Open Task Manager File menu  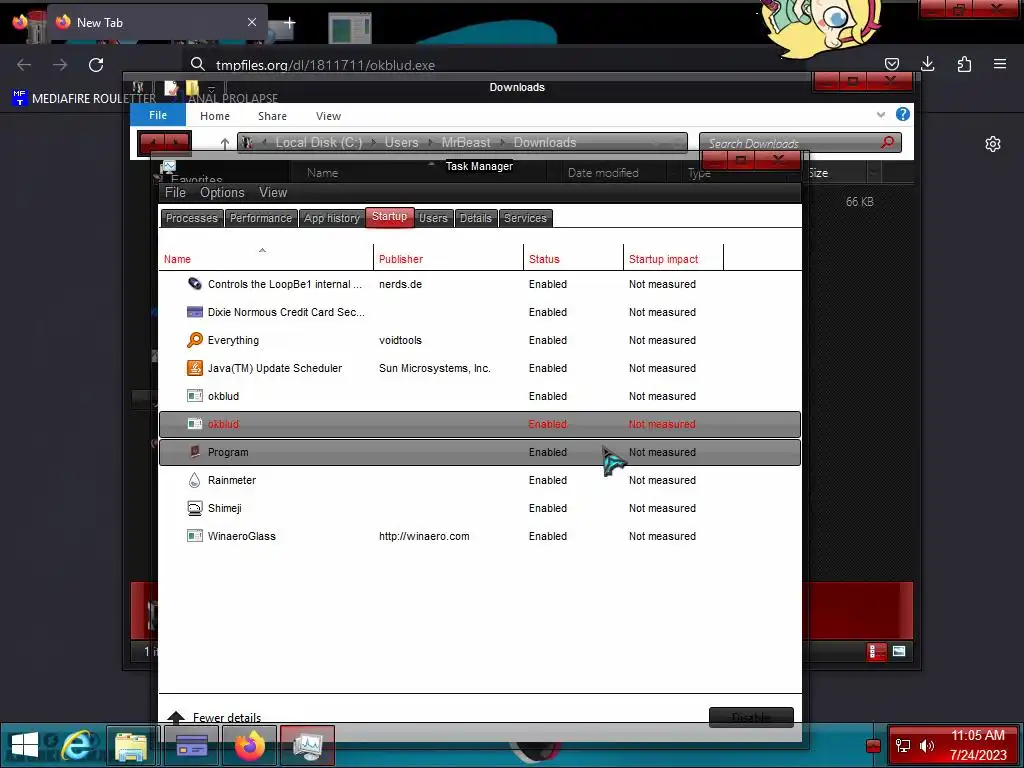(x=175, y=193)
